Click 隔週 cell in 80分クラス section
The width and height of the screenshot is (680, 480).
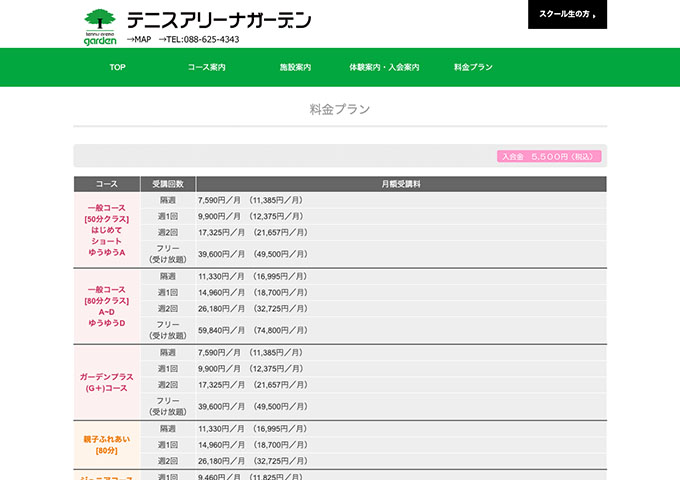[168, 277]
